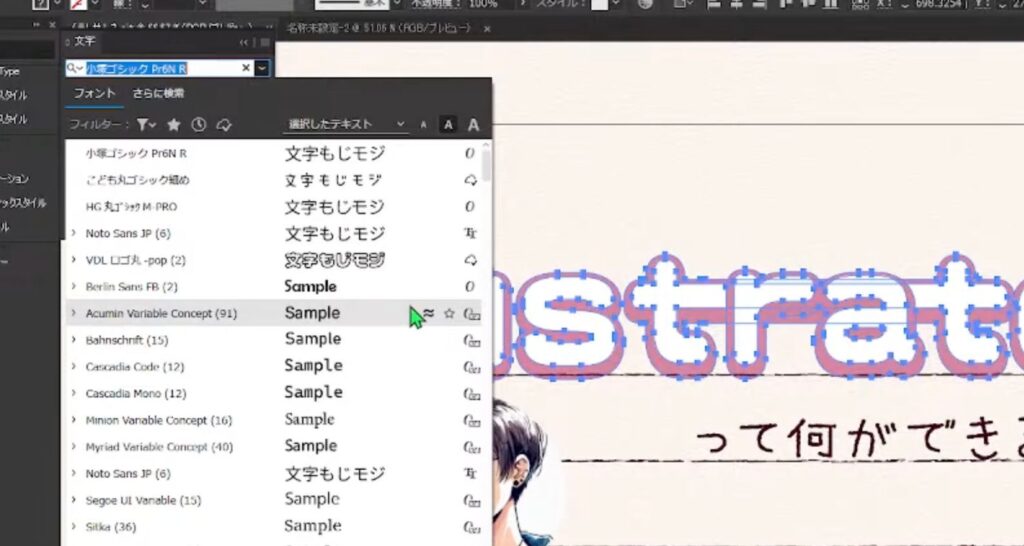
Task: Toggle the activated cloud fonts filter
Action: [x=224, y=124]
